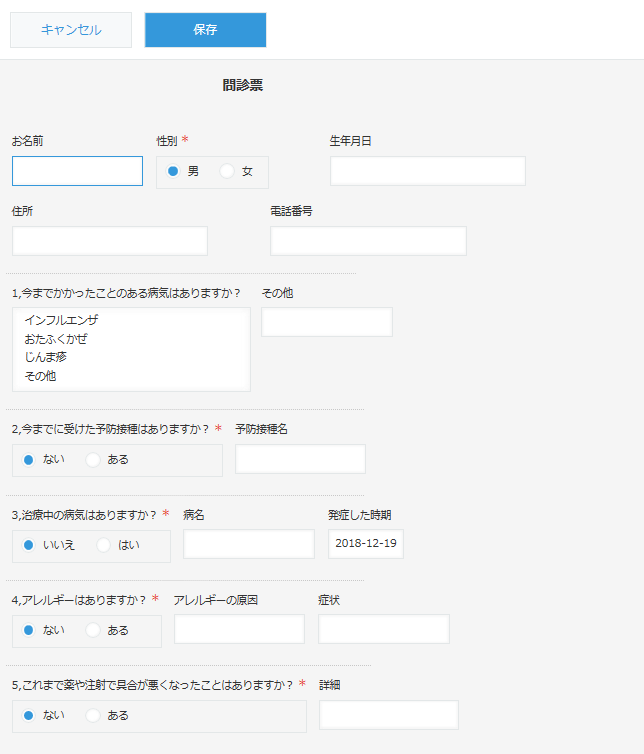Click the 予防接種名 input field
The height and width of the screenshot is (754, 644).
pyautogui.click(x=300, y=459)
